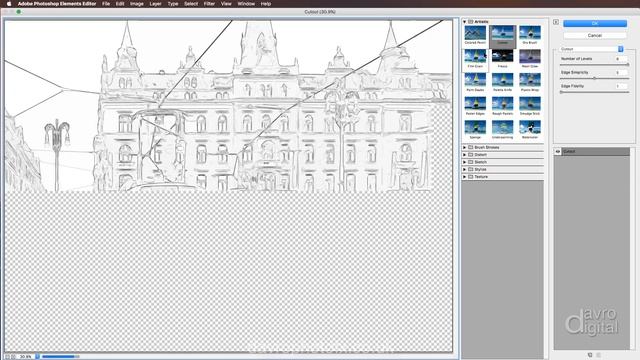Click the Edge Simplicity slider
The width and height of the screenshot is (640, 360).
coord(594,78)
